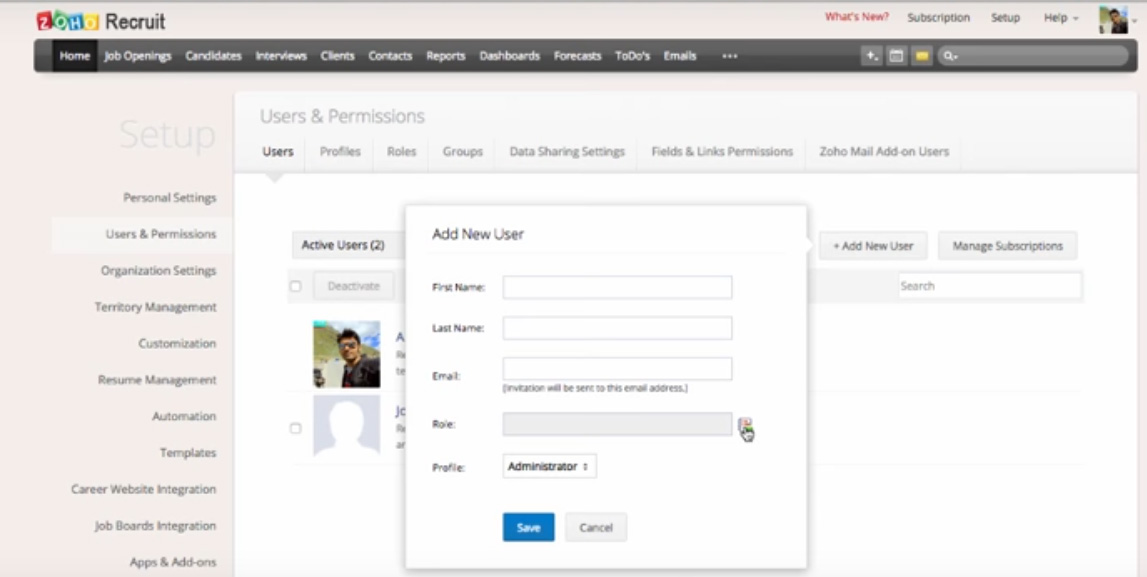Select Territory Management in the sidebar
This screenshot has width=1147, height=577.
[x=155, y=307]
